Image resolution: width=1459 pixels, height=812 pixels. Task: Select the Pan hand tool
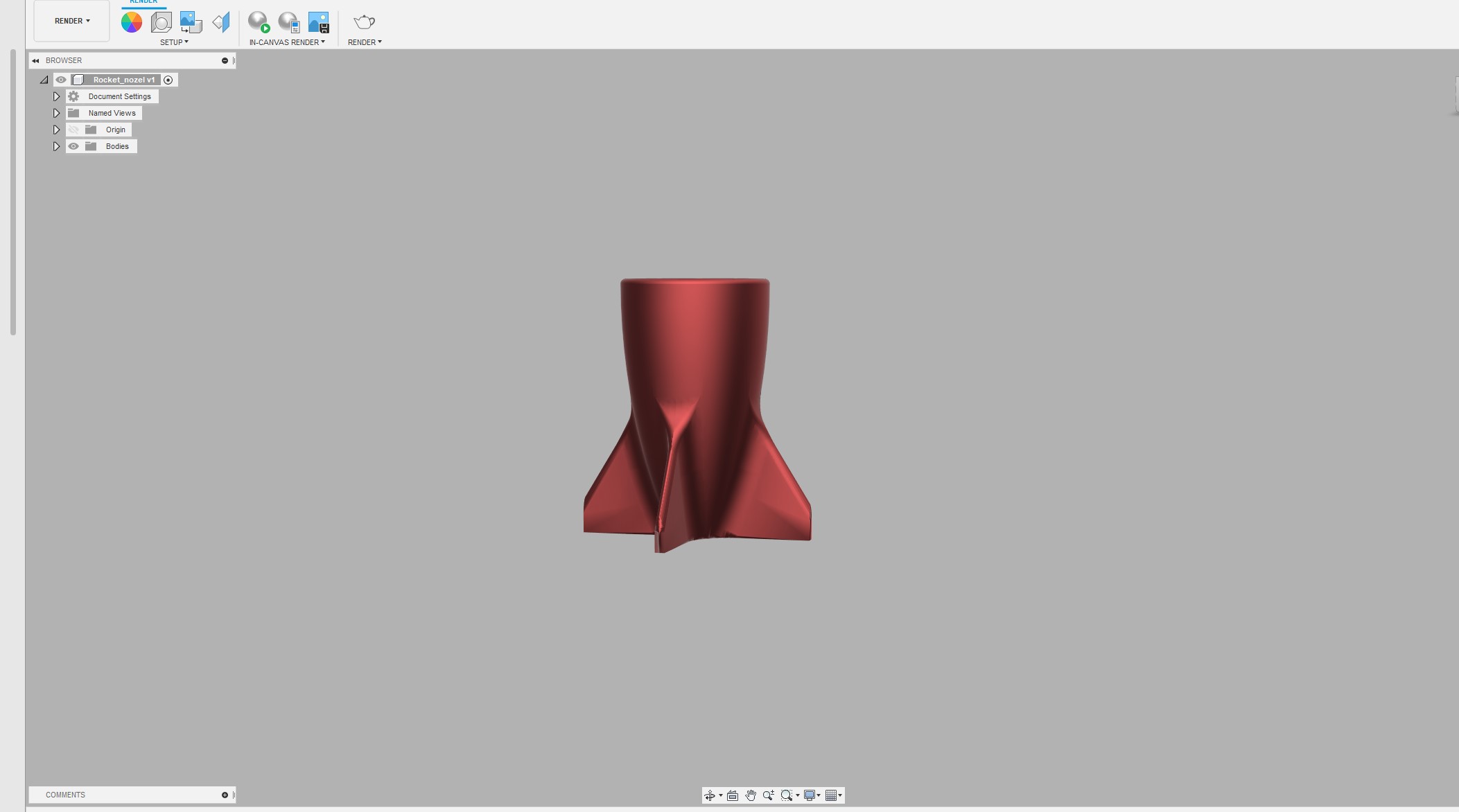(751, 795)
